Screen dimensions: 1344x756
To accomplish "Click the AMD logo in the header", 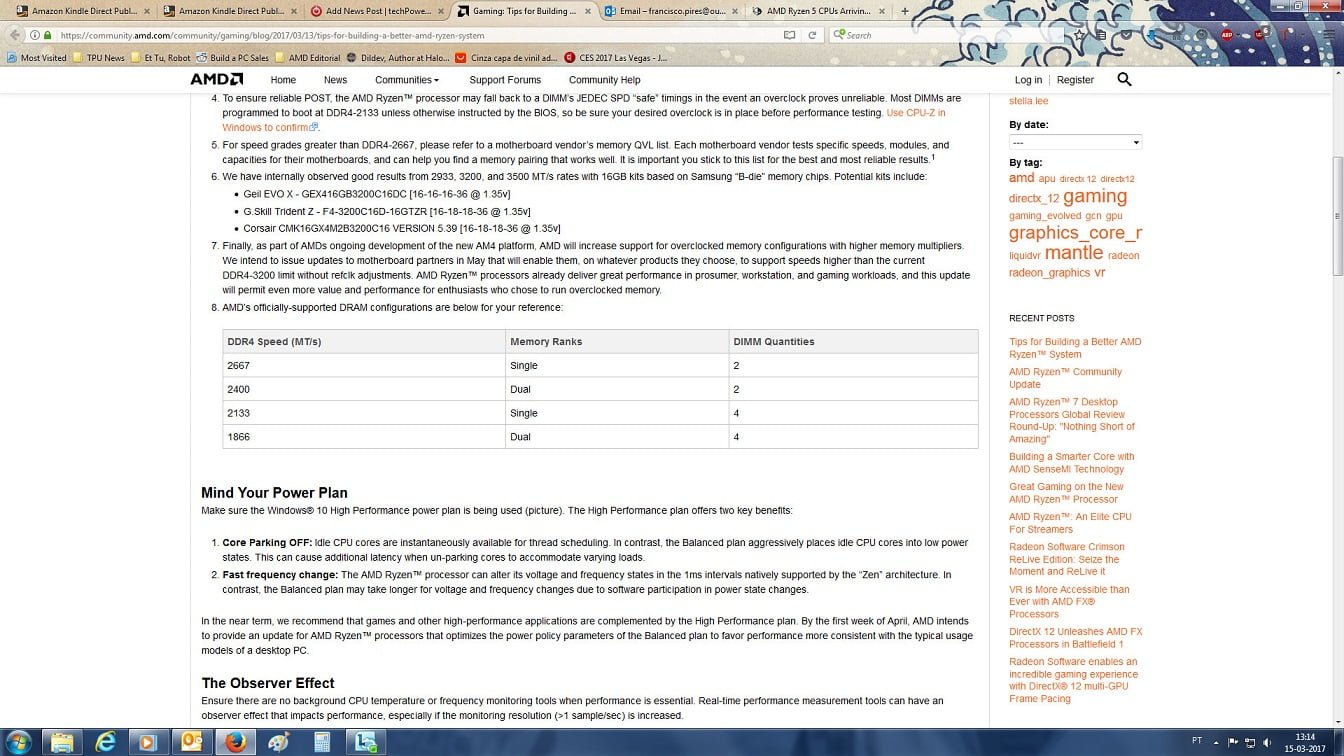I will (217, 80).
